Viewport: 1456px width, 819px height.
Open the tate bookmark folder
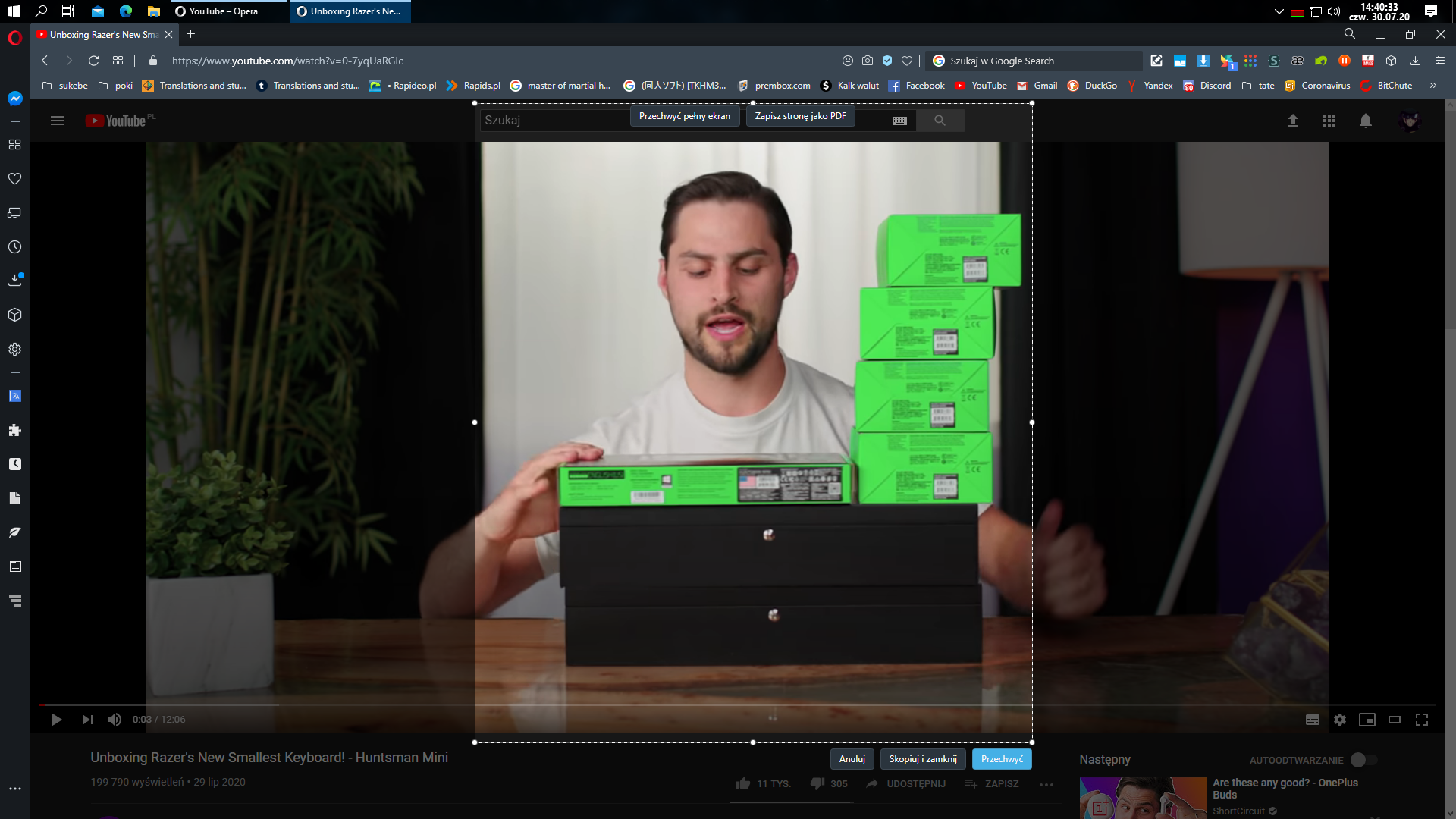click(1259, 86)
